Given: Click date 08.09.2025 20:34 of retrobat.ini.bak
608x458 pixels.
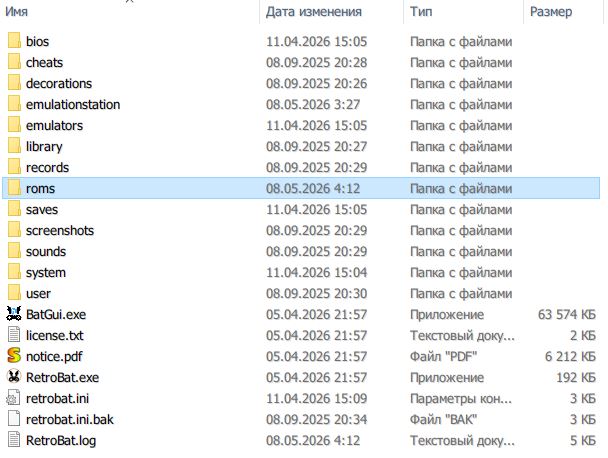Looking at the screenshot, I should (x=316, y=419).
